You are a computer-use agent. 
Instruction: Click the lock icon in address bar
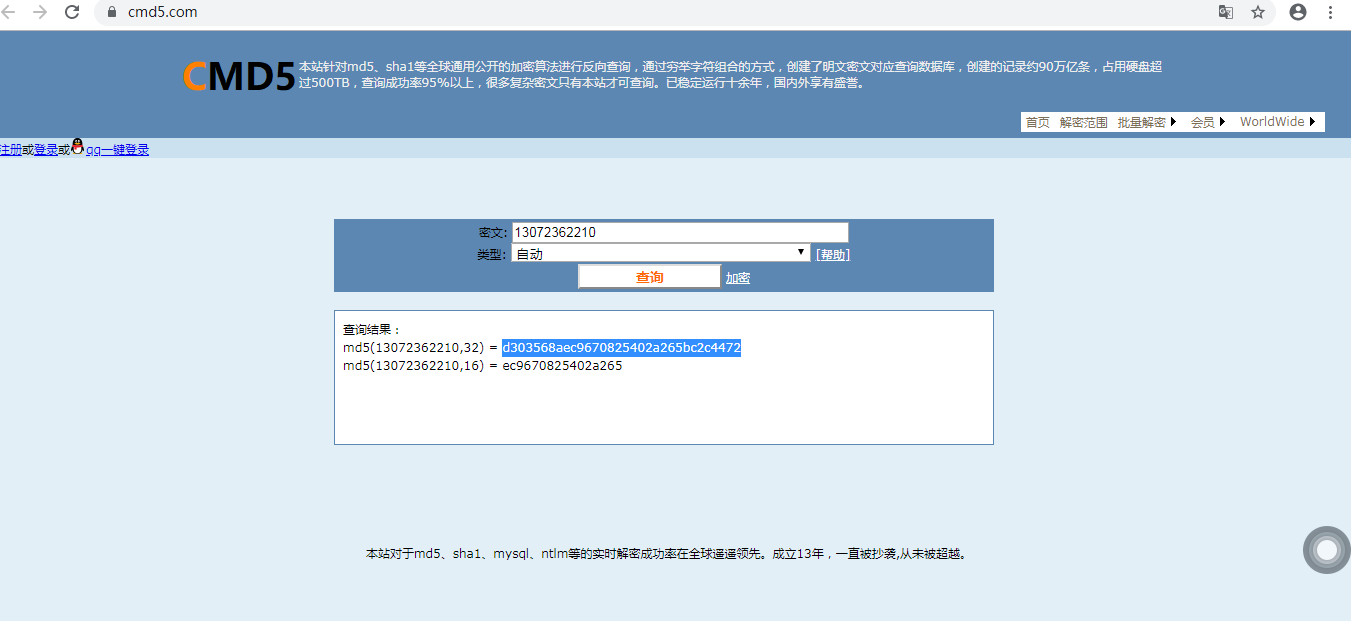point(112,12)
